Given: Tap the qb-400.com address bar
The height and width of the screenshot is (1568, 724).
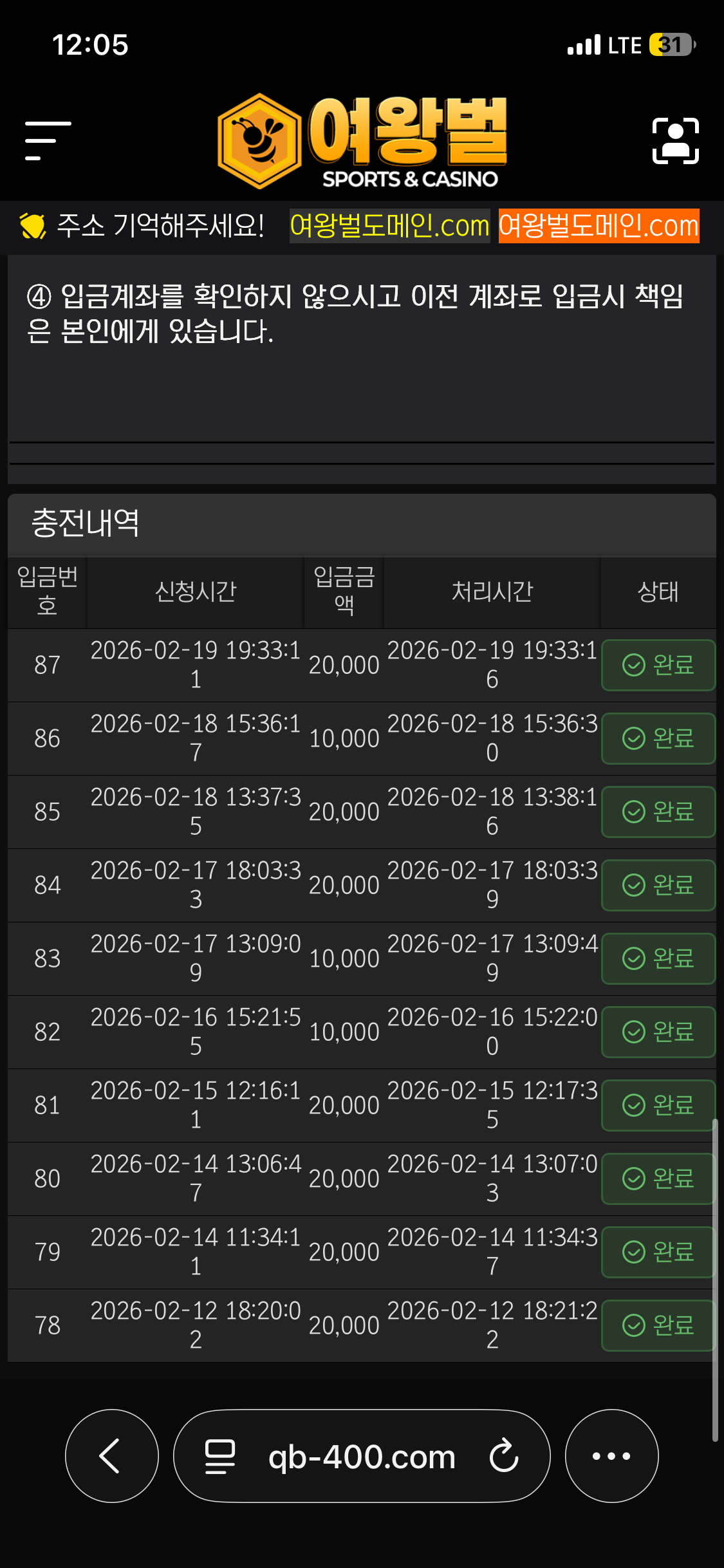Looking at the screenshot, I should pos(361,1457).
